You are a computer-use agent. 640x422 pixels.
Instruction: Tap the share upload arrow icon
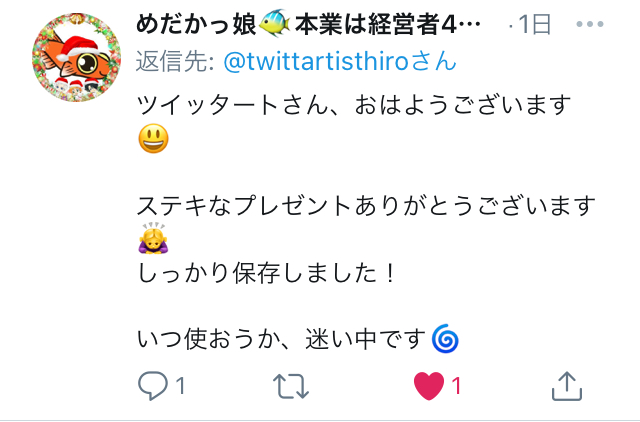(567, 386)
